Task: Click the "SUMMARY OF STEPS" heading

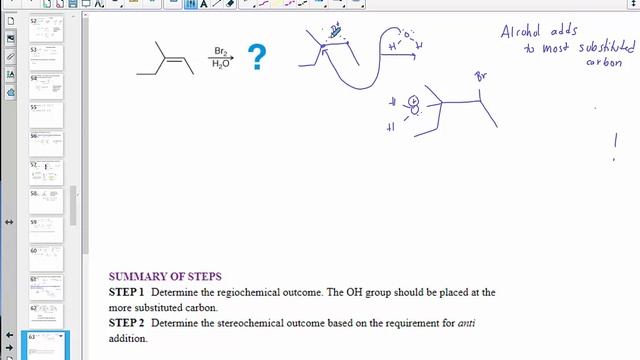Action: coord(165,276)
